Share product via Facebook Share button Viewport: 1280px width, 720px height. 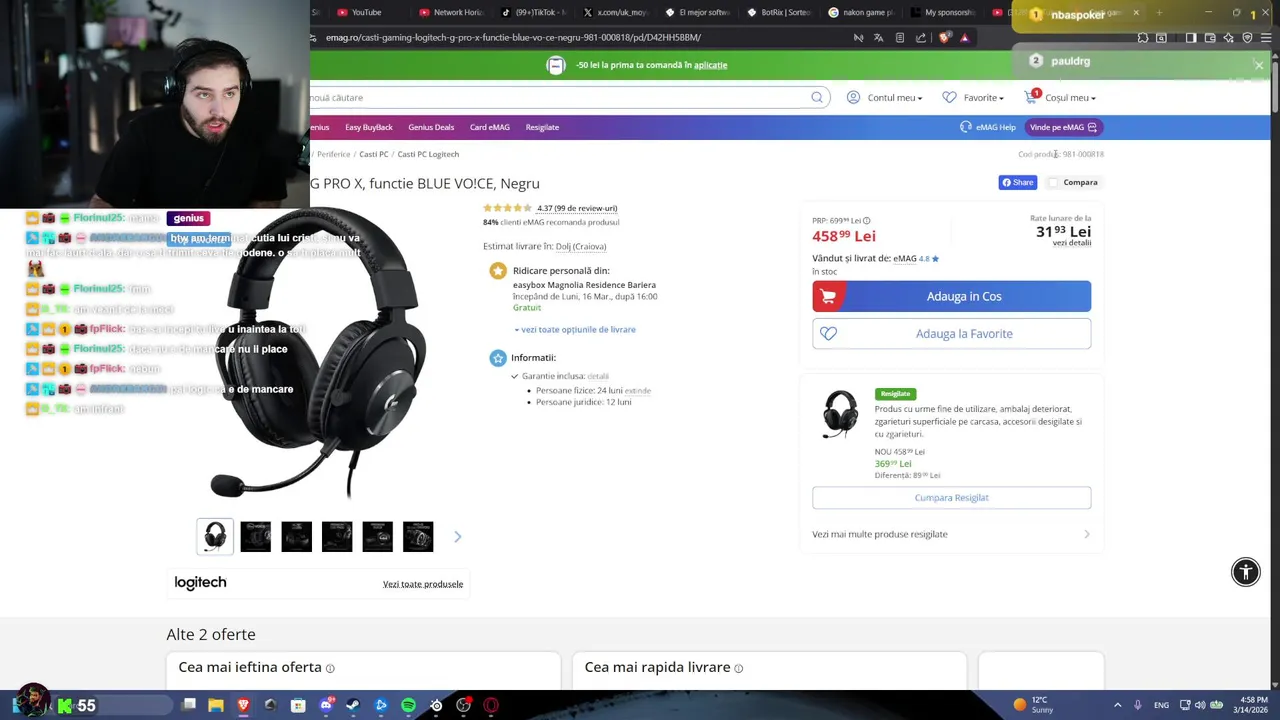(x=1018, y=182)
